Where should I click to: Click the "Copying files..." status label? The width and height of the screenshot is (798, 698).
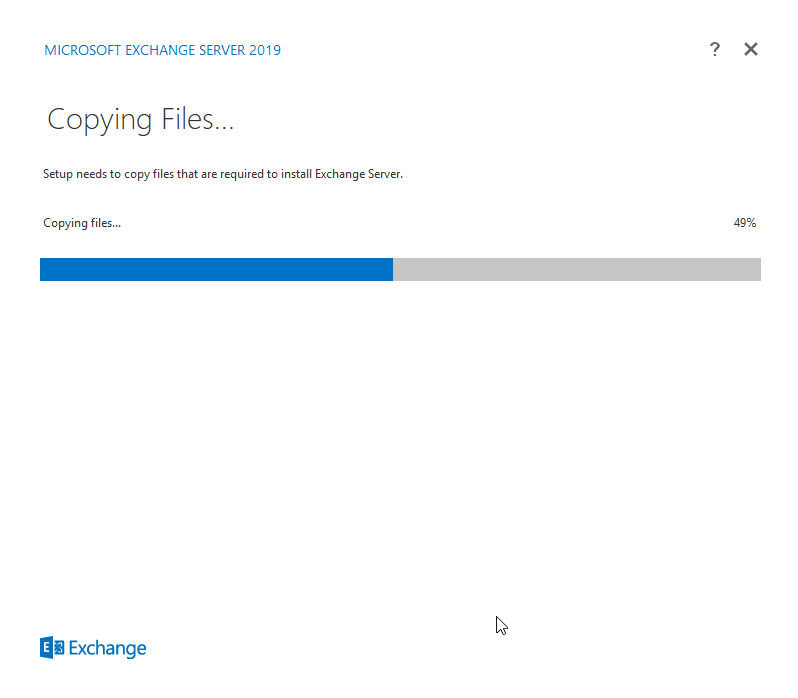point(82,223)
